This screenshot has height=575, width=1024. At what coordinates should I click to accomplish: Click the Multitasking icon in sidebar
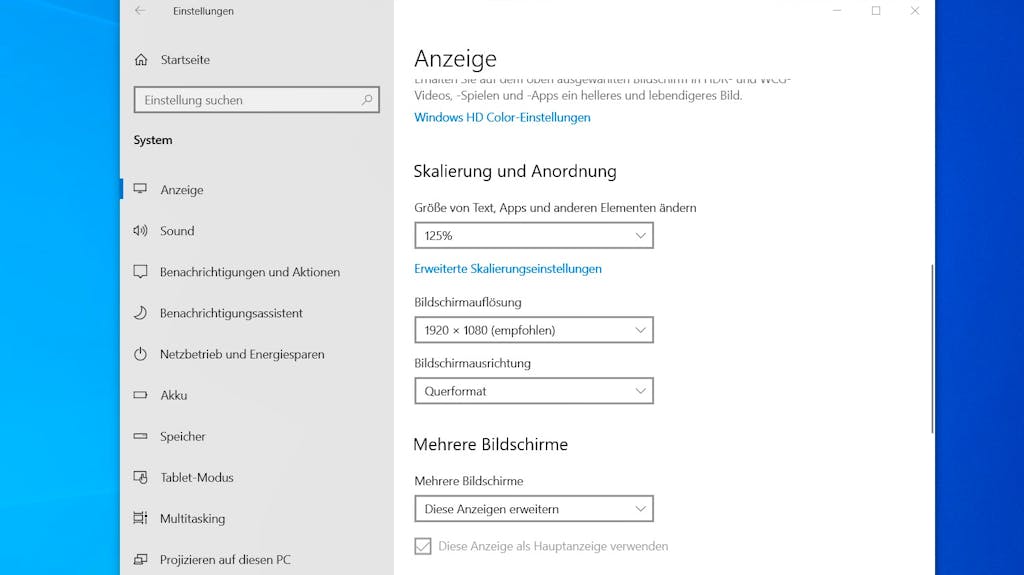tap(140, 518)
